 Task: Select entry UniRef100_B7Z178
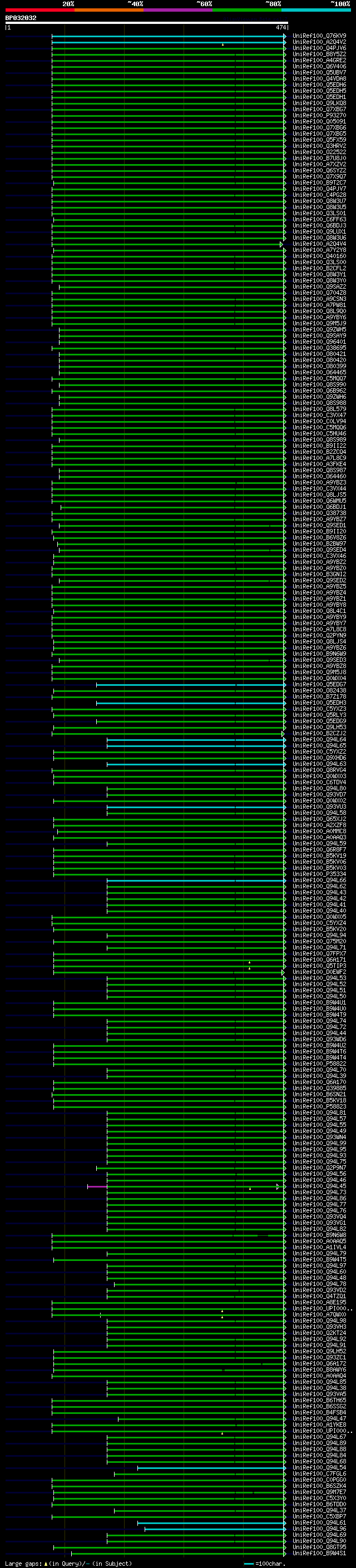(319, 697)
